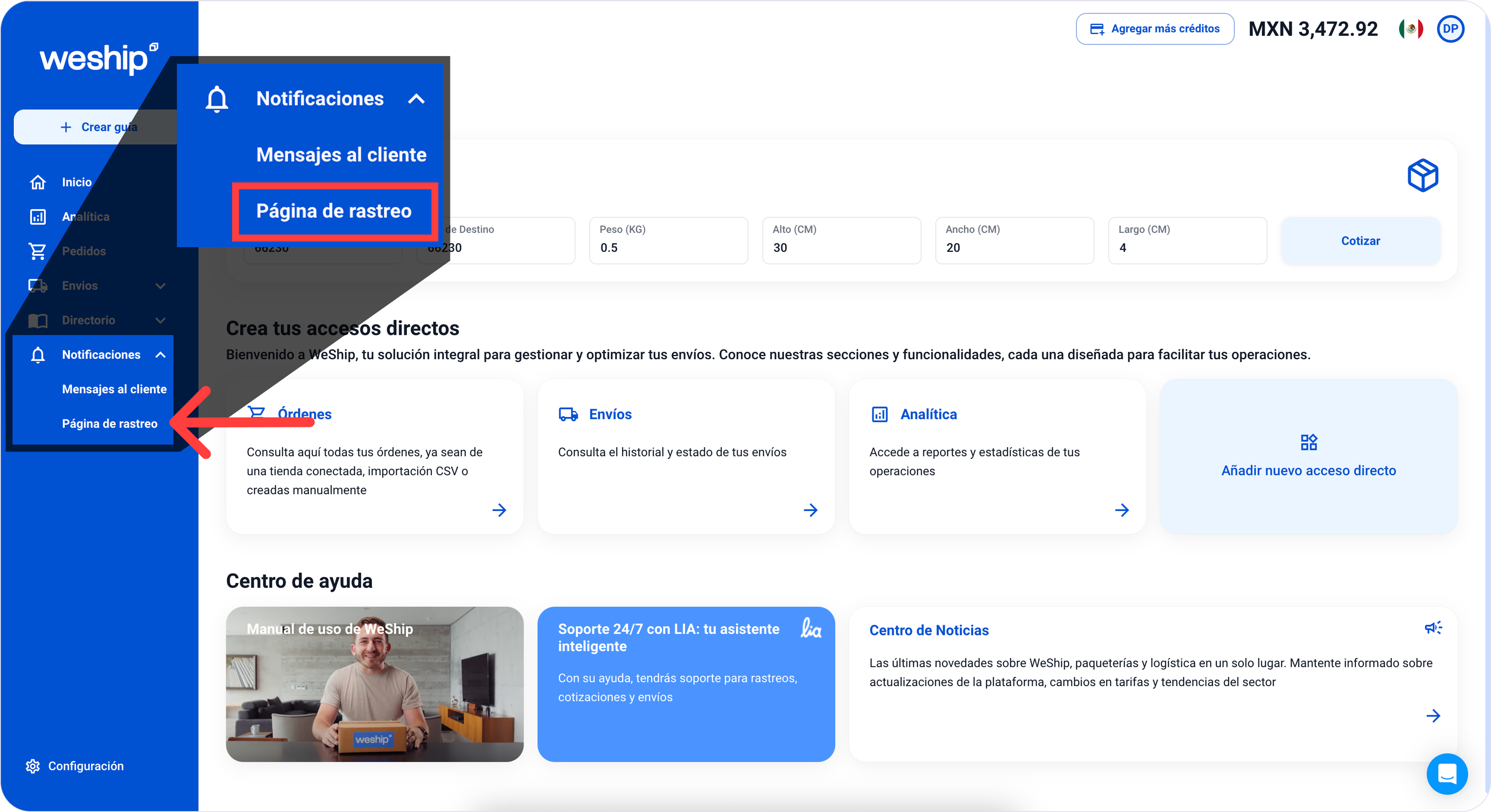
Task: Click the lia logo in the support card
Action: click(x=810, y=628)
